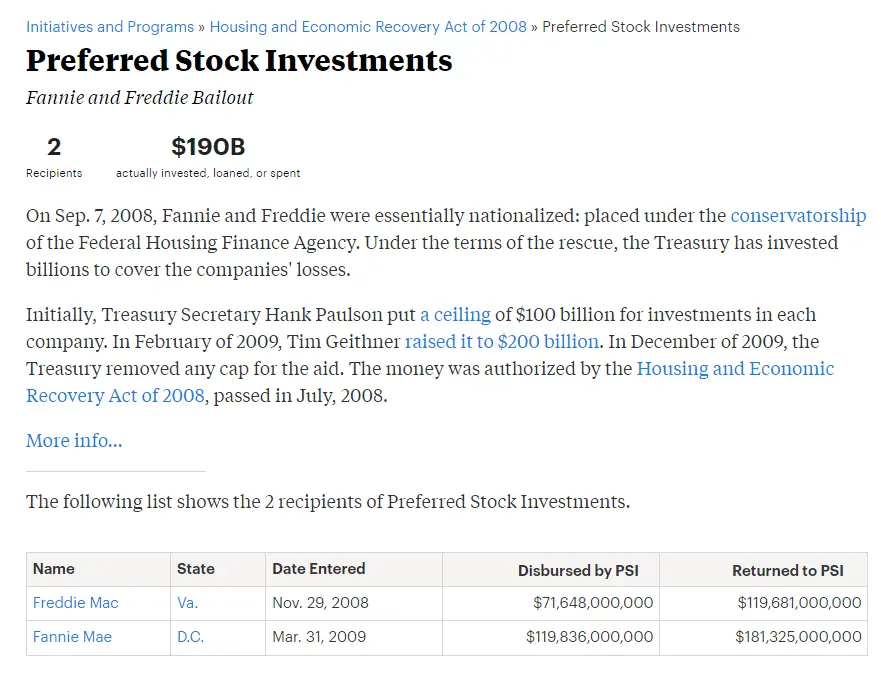Screen dimensions: 881x679
Task: Sort by Disbursed by PSI header
Action: coord(578,571)
